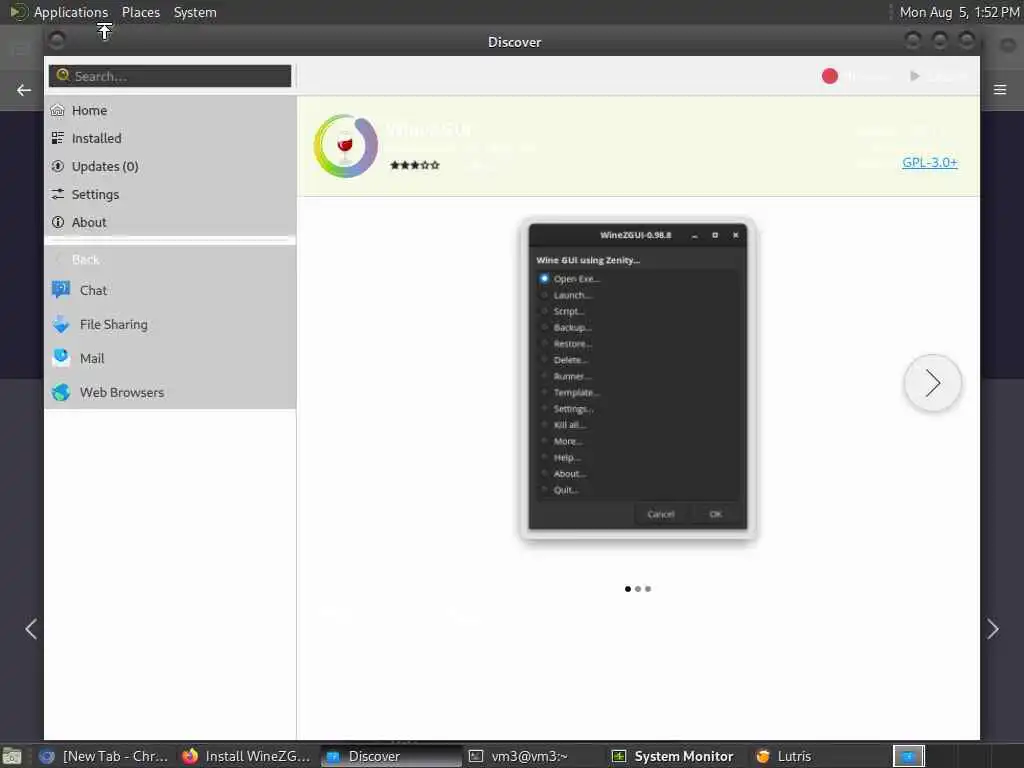
Task: Open the System menu
Action: pyautogui.click(x=195, y=12)
